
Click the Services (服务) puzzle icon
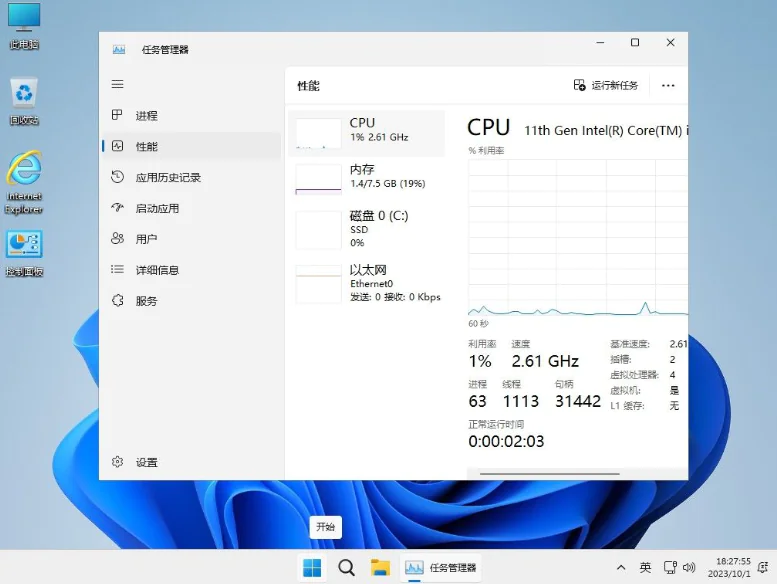coord(117,300)
